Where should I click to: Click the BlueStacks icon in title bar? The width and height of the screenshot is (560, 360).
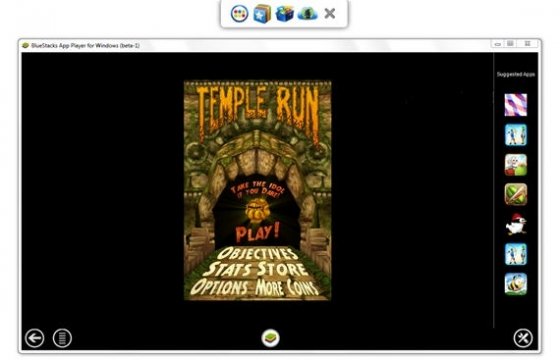pyautogui.click(x=25, y=45)
